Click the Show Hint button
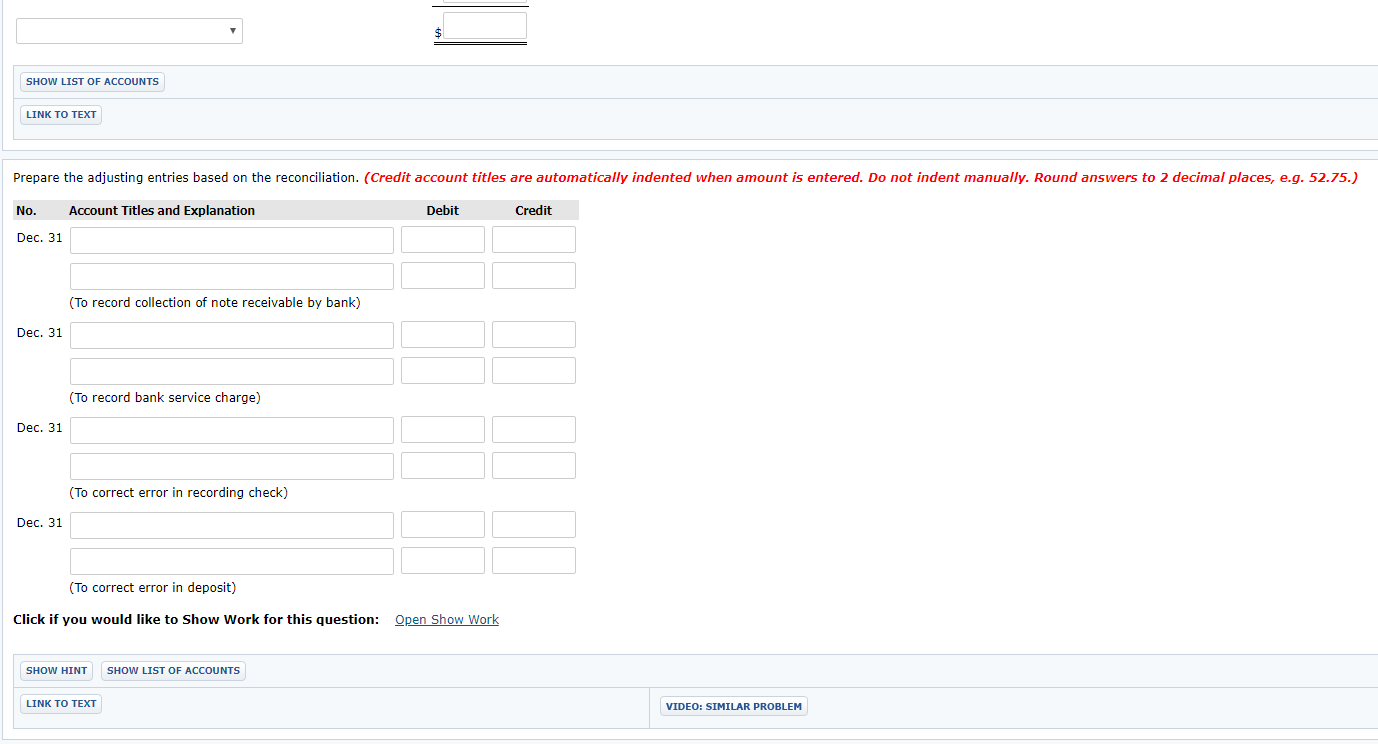 [x=57, y=671]
